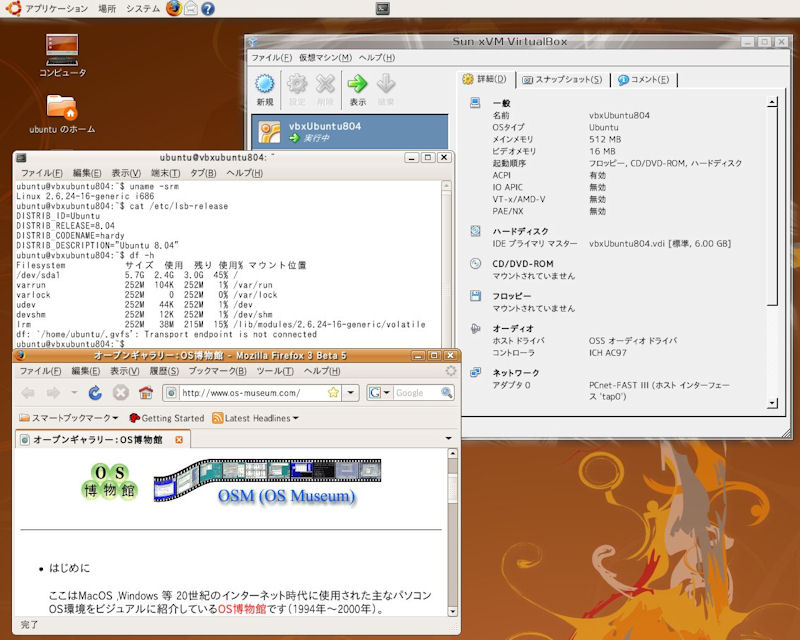Viewport: 800px width, 640px height.
Task: Click the Firefox URL address field
Action: 254,392
